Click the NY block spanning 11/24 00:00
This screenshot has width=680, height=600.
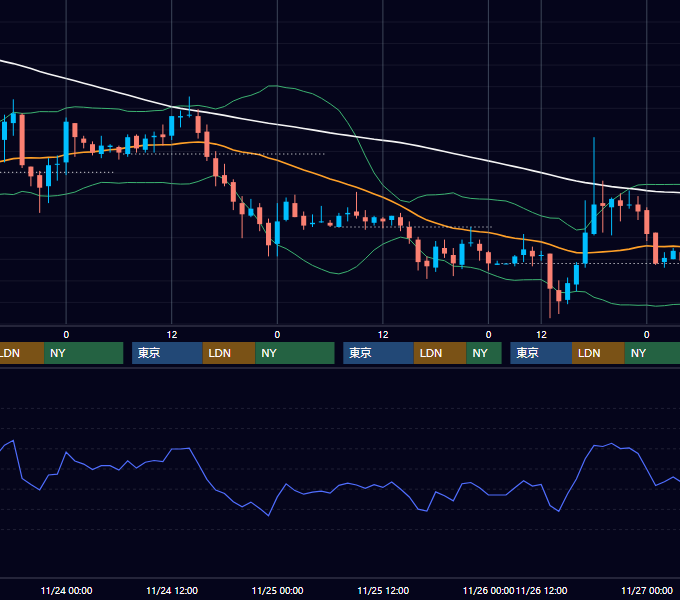(83, 353)
